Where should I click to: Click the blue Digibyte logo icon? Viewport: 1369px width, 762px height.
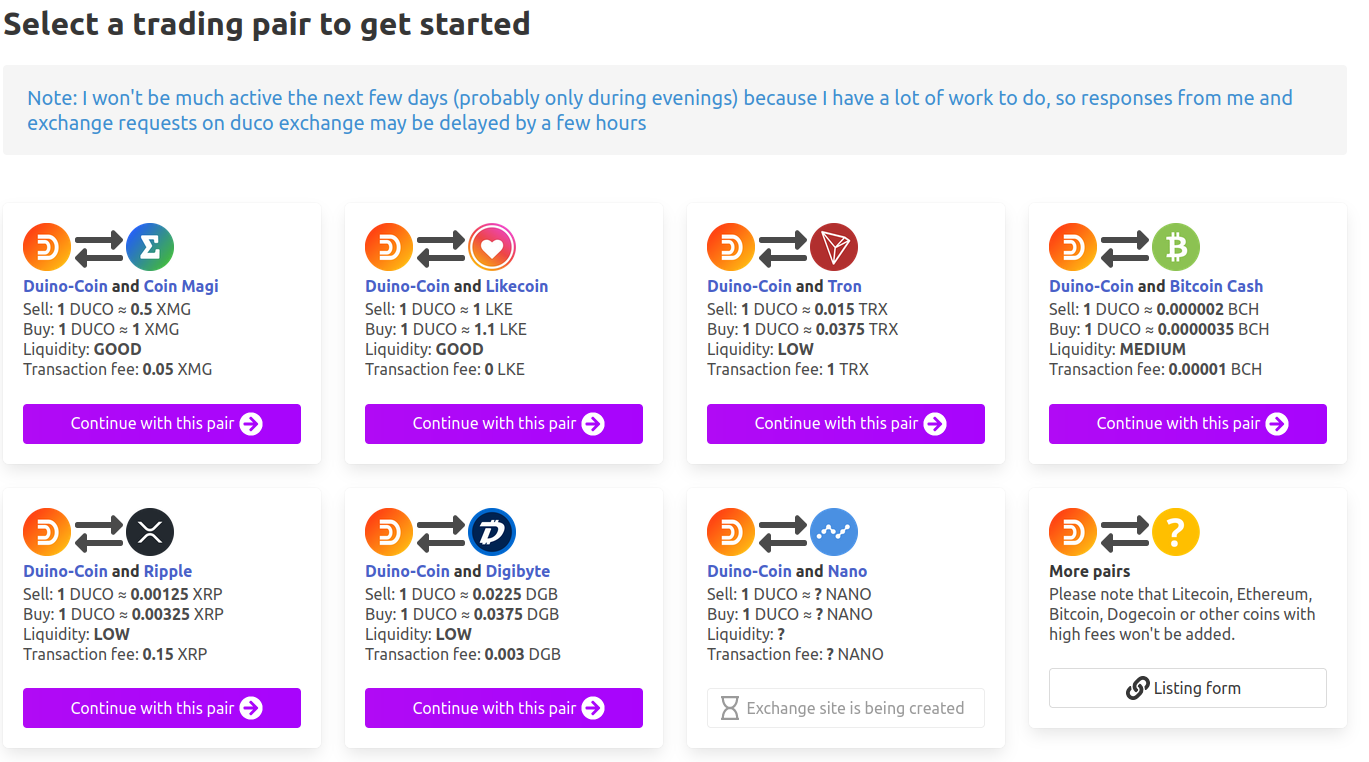492,532
